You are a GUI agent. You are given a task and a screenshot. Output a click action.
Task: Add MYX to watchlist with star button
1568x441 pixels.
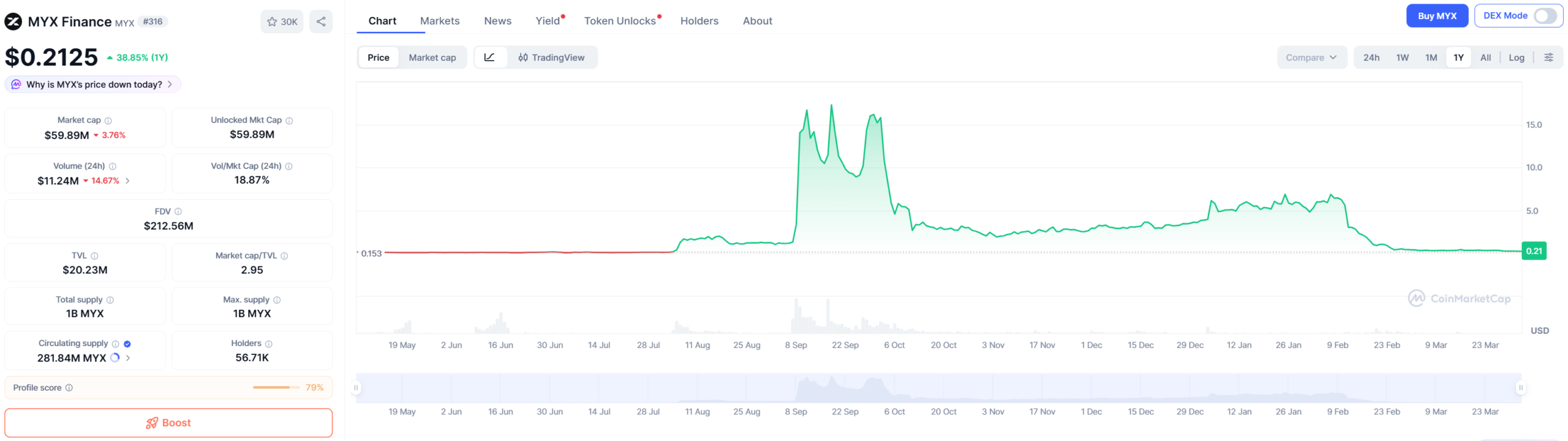282,21
